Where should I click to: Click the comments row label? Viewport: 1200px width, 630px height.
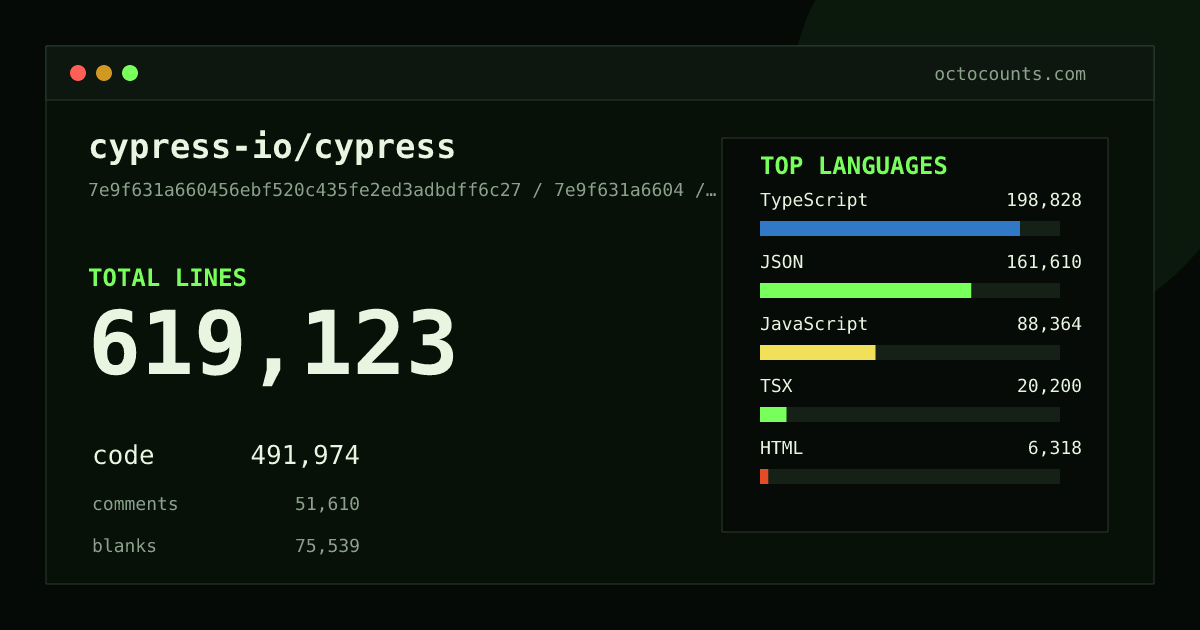click(135, 504)
